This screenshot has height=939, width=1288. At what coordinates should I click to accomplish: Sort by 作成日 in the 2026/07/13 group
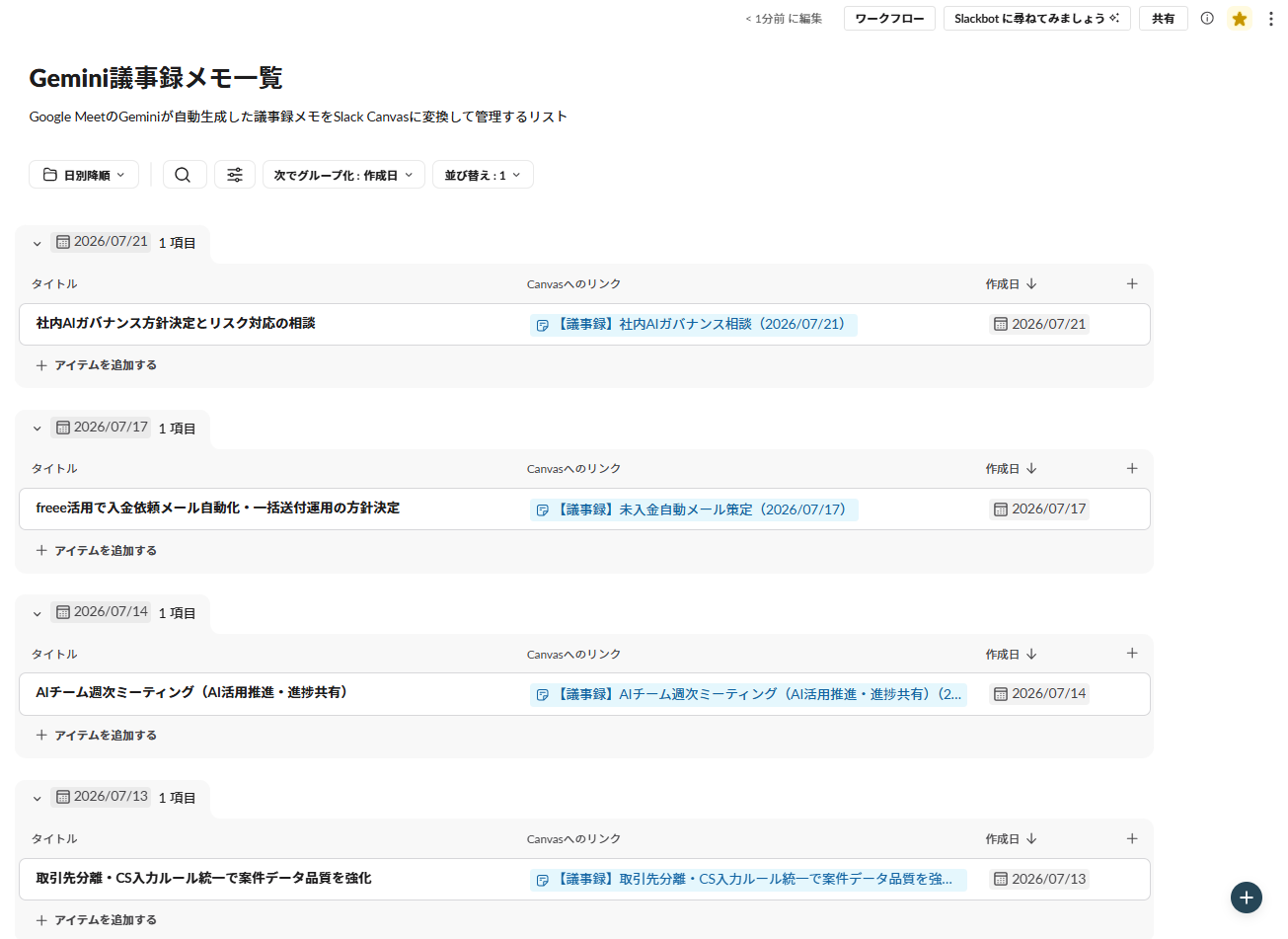point(1011,838)
